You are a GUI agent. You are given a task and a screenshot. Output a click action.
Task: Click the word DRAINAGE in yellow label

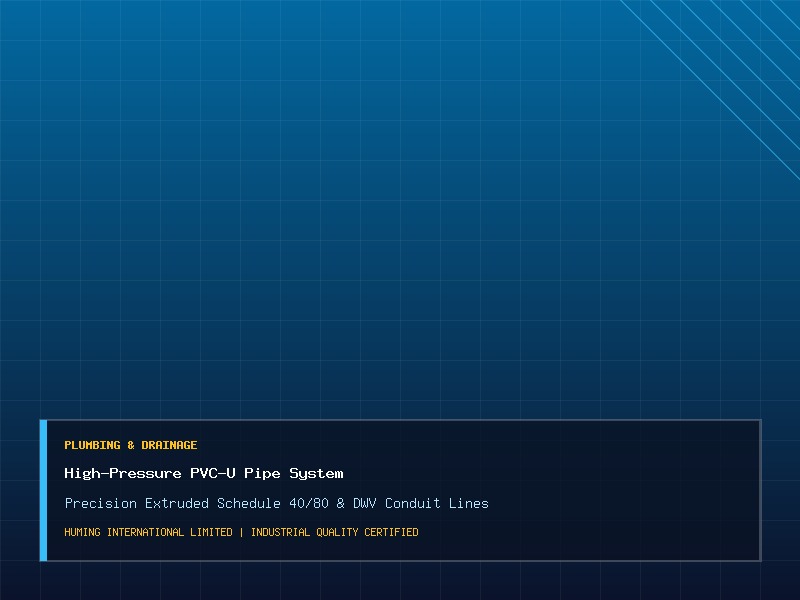pos(169,445)
